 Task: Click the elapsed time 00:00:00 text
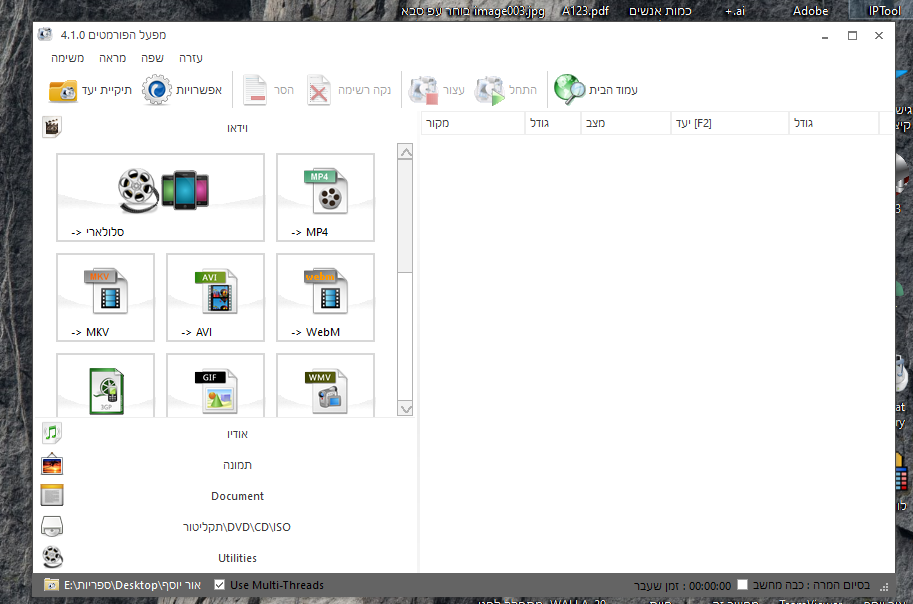tap(709, 585)
